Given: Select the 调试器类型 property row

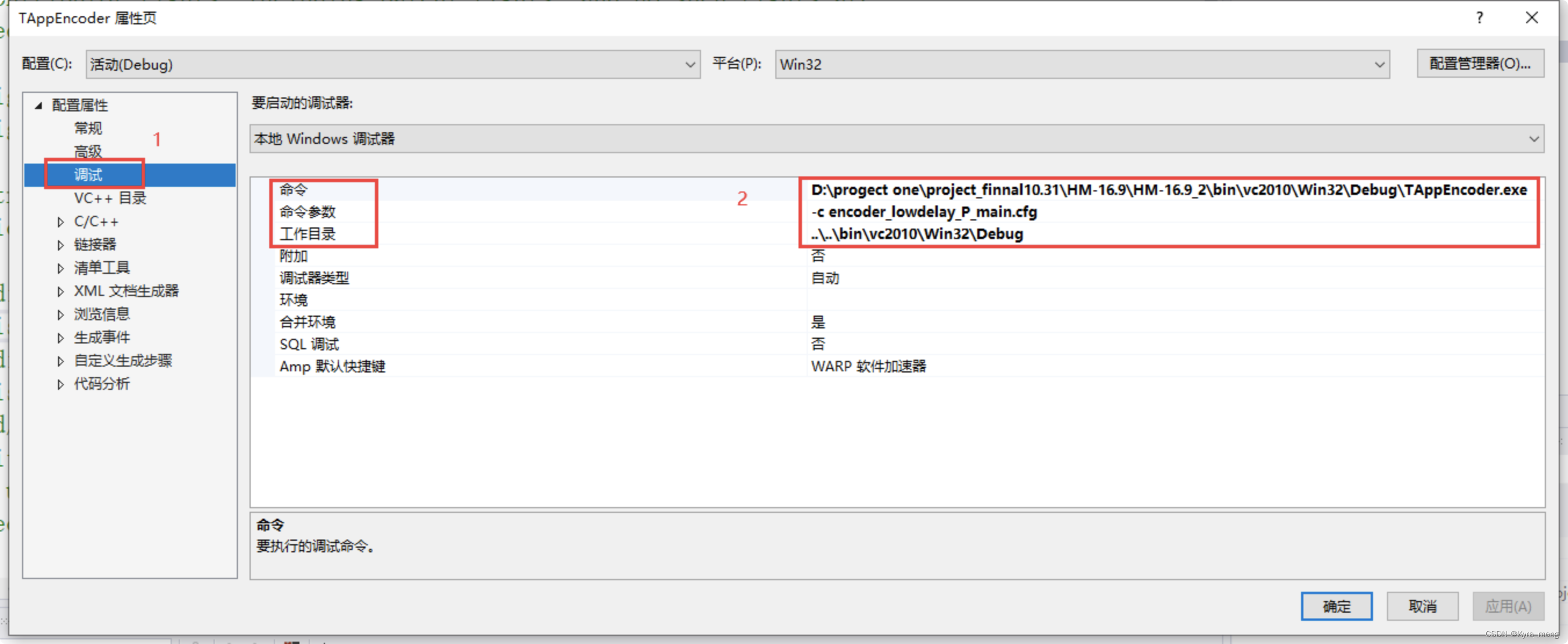Looking at the screenshot, I should (x=314, y=278).
